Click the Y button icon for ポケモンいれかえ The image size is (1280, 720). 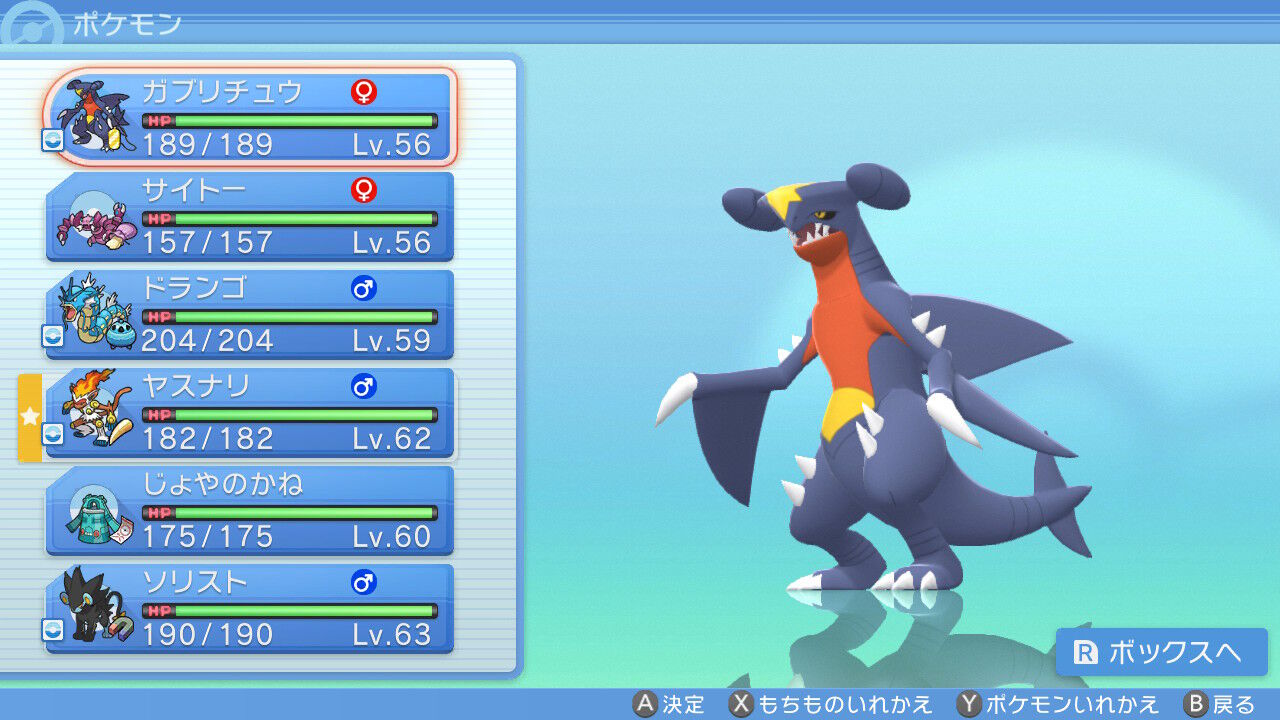[968, 704]
